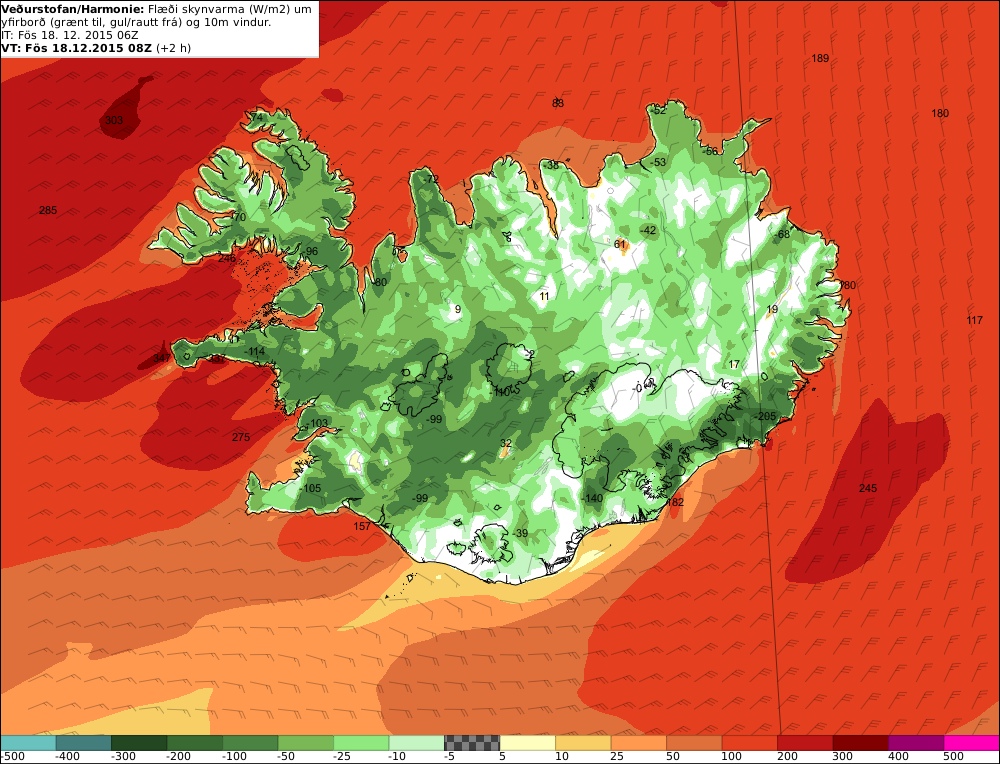This screenshot has width=1000, height=764.
Task: Click the value '-42' in north Iceland
Action: pos(648,230)
